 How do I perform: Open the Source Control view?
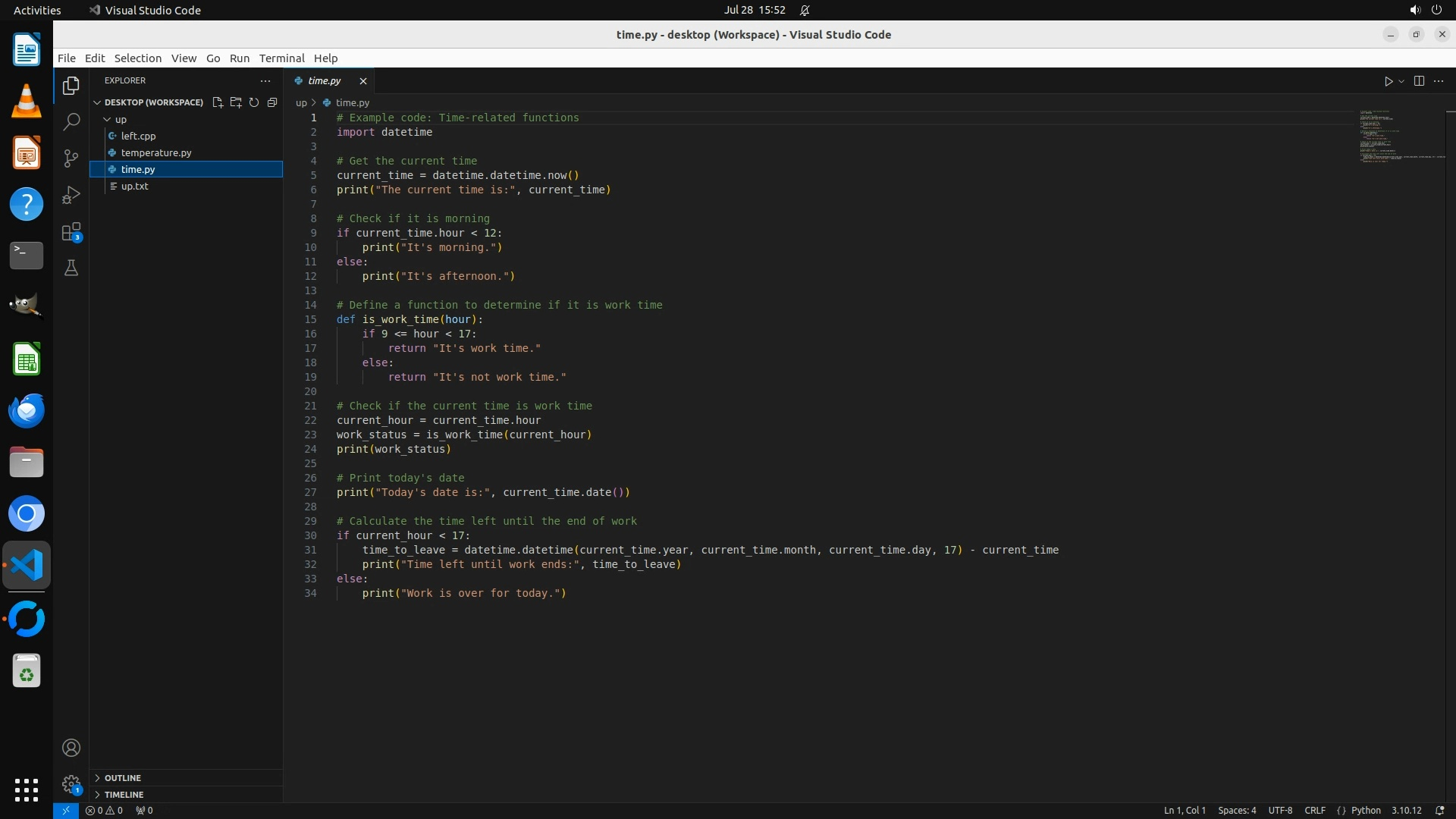tap(71, 158)
